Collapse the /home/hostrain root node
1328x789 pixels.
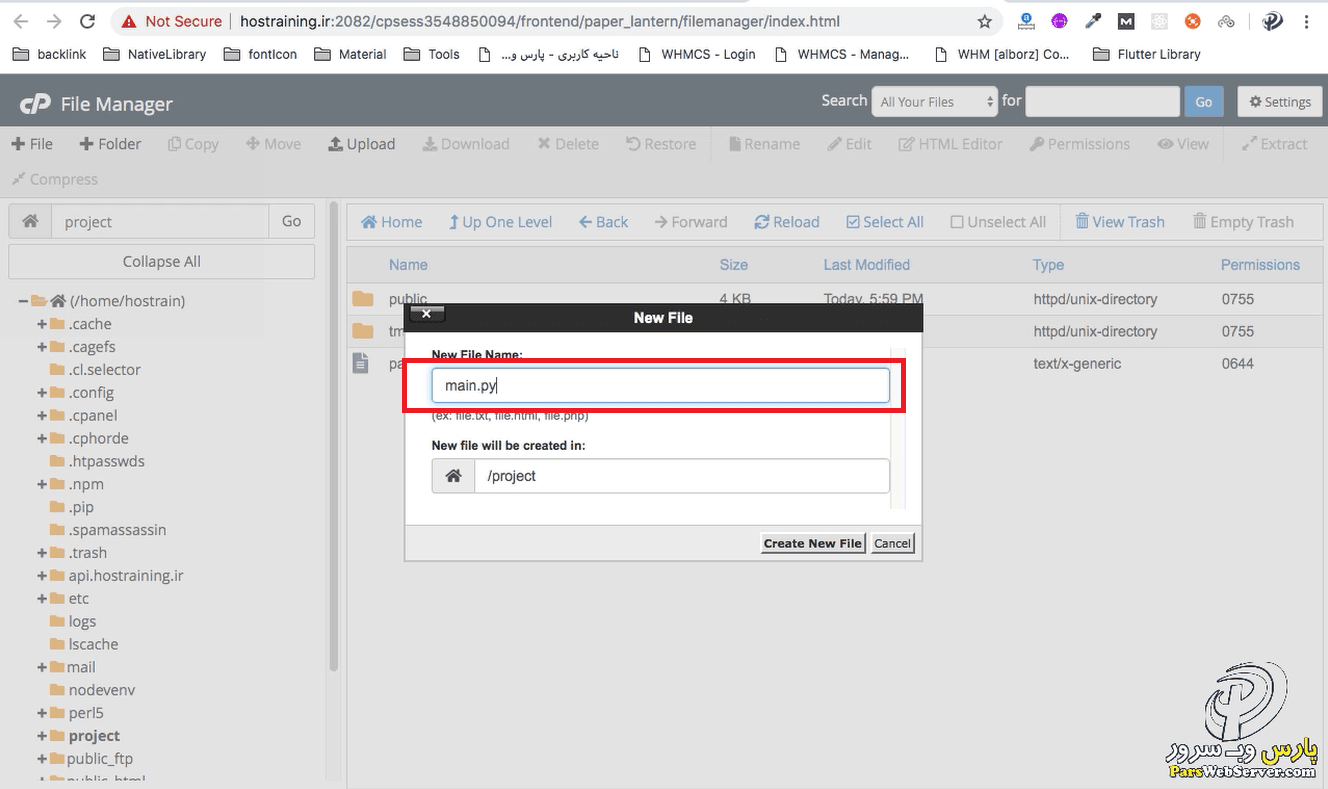click(x=23, y=301)
